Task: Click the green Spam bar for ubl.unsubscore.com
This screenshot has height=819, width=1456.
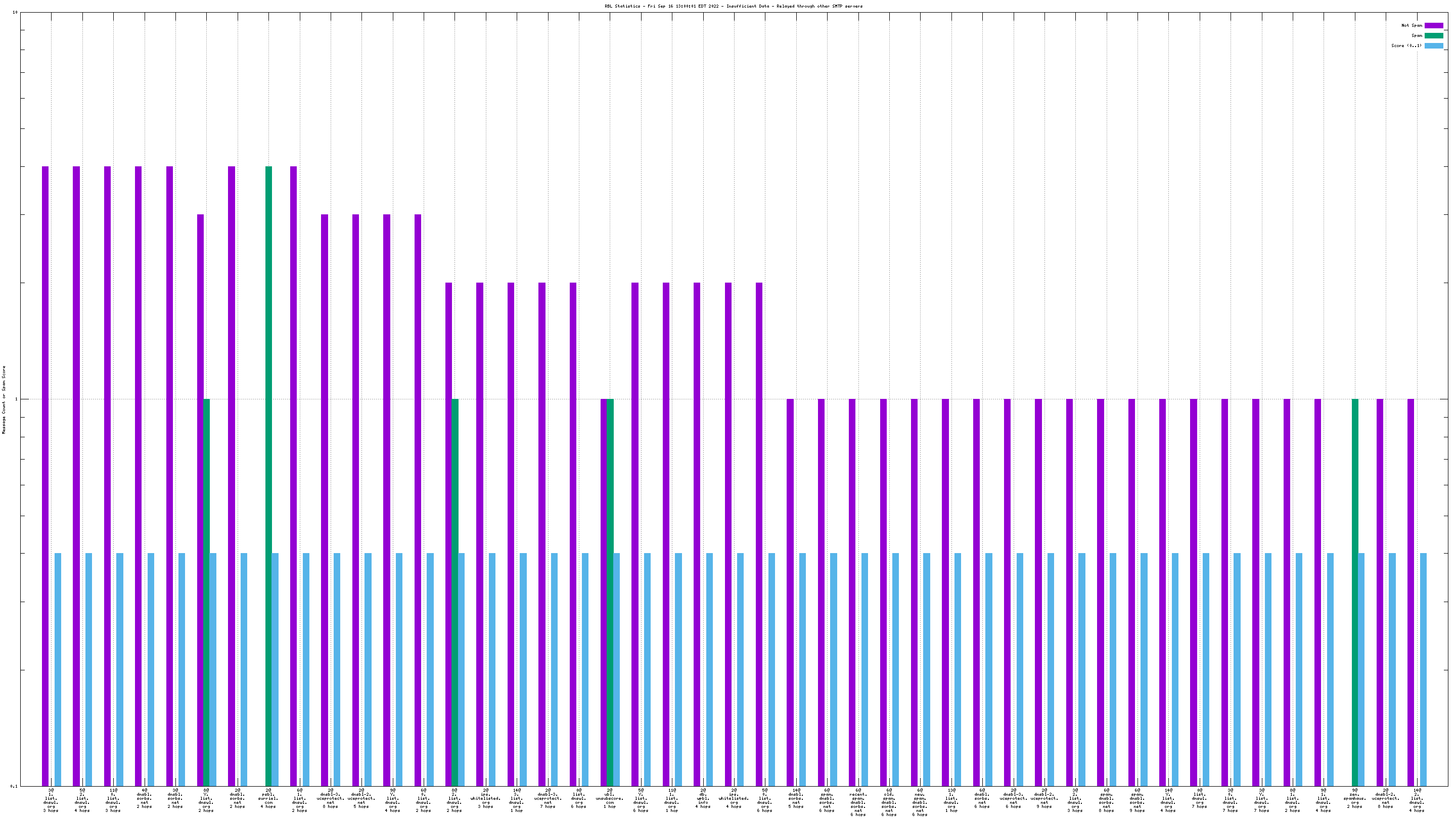Action: [610, 593]
